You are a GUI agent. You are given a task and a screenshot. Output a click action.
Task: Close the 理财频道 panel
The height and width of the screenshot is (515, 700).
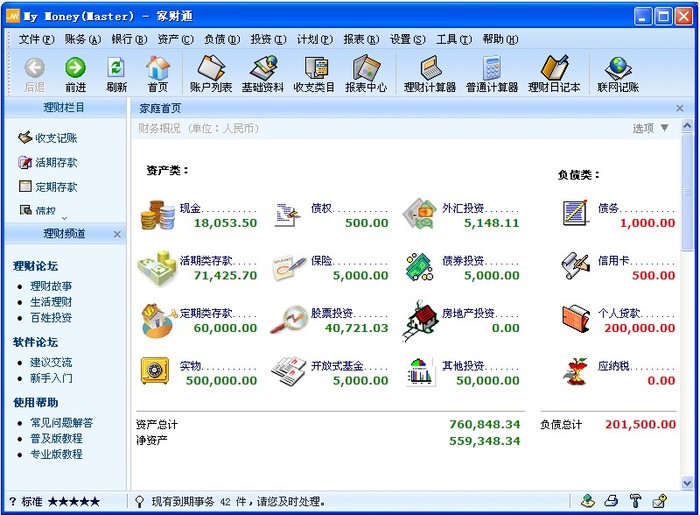coord(117,234)
